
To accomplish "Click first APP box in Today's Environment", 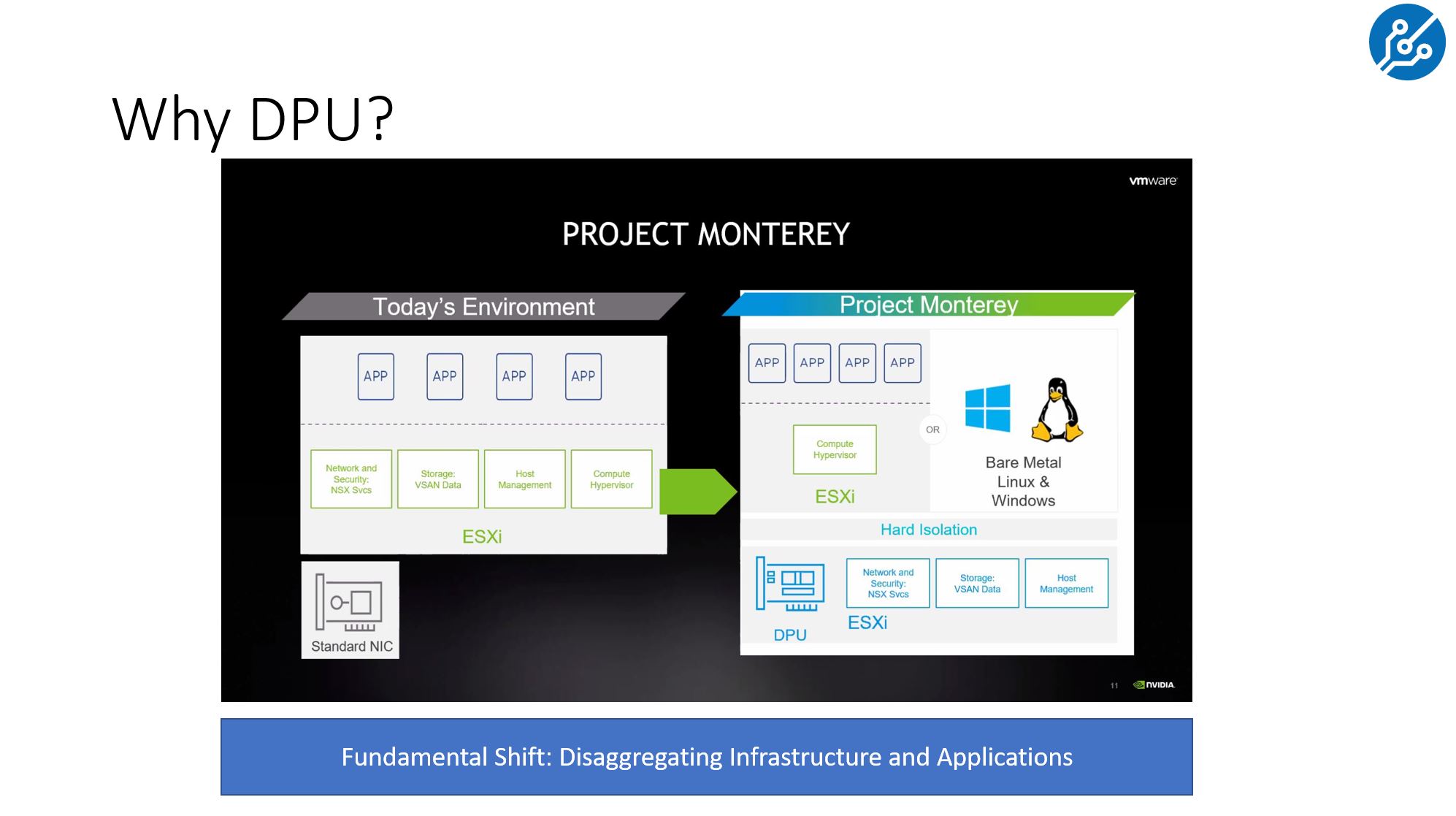I will (x=375, y=376).
